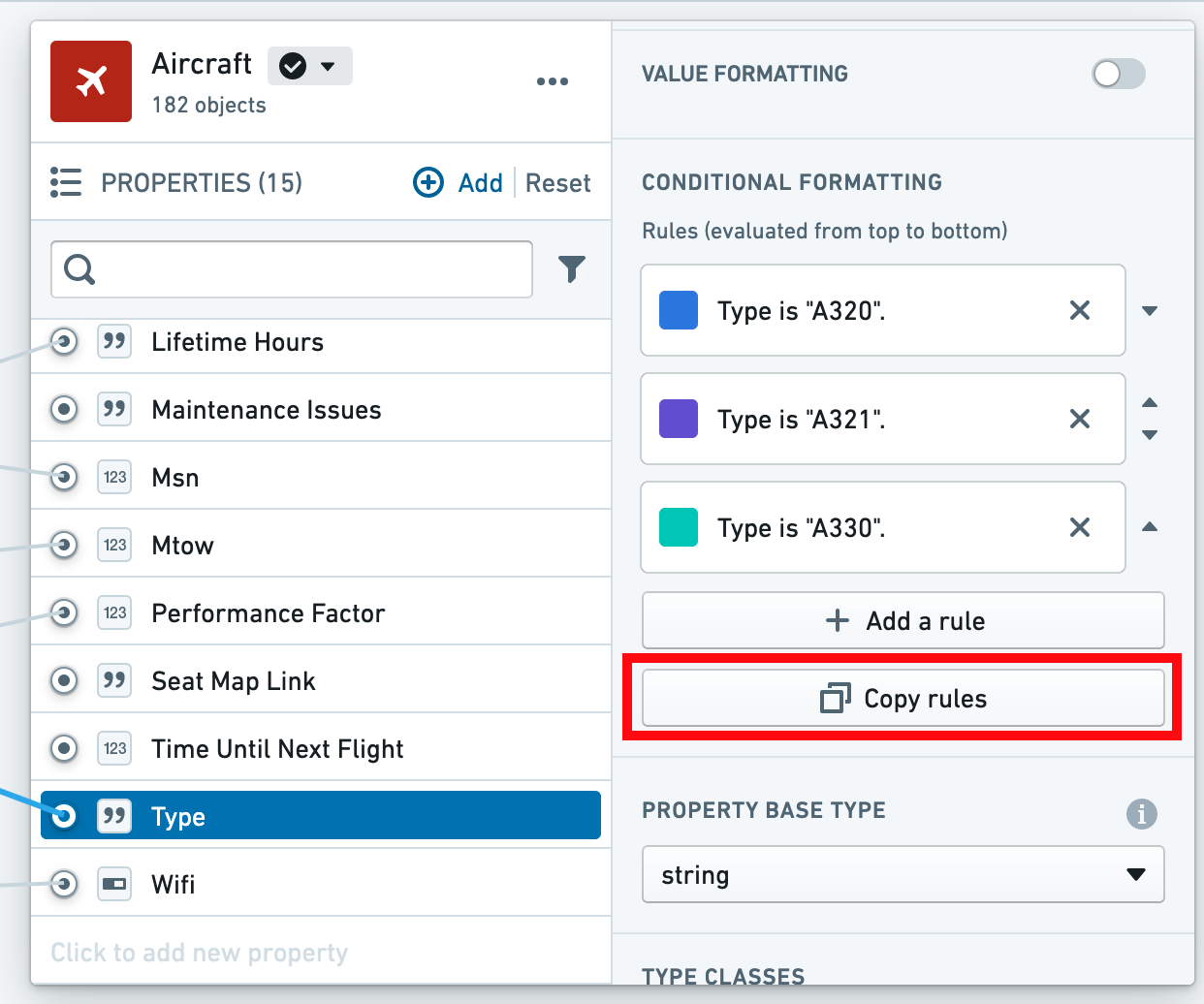Click the numeric type icon for Msn
The width and height of the screenshot is (1204, 1004).
tap(114, 477)
